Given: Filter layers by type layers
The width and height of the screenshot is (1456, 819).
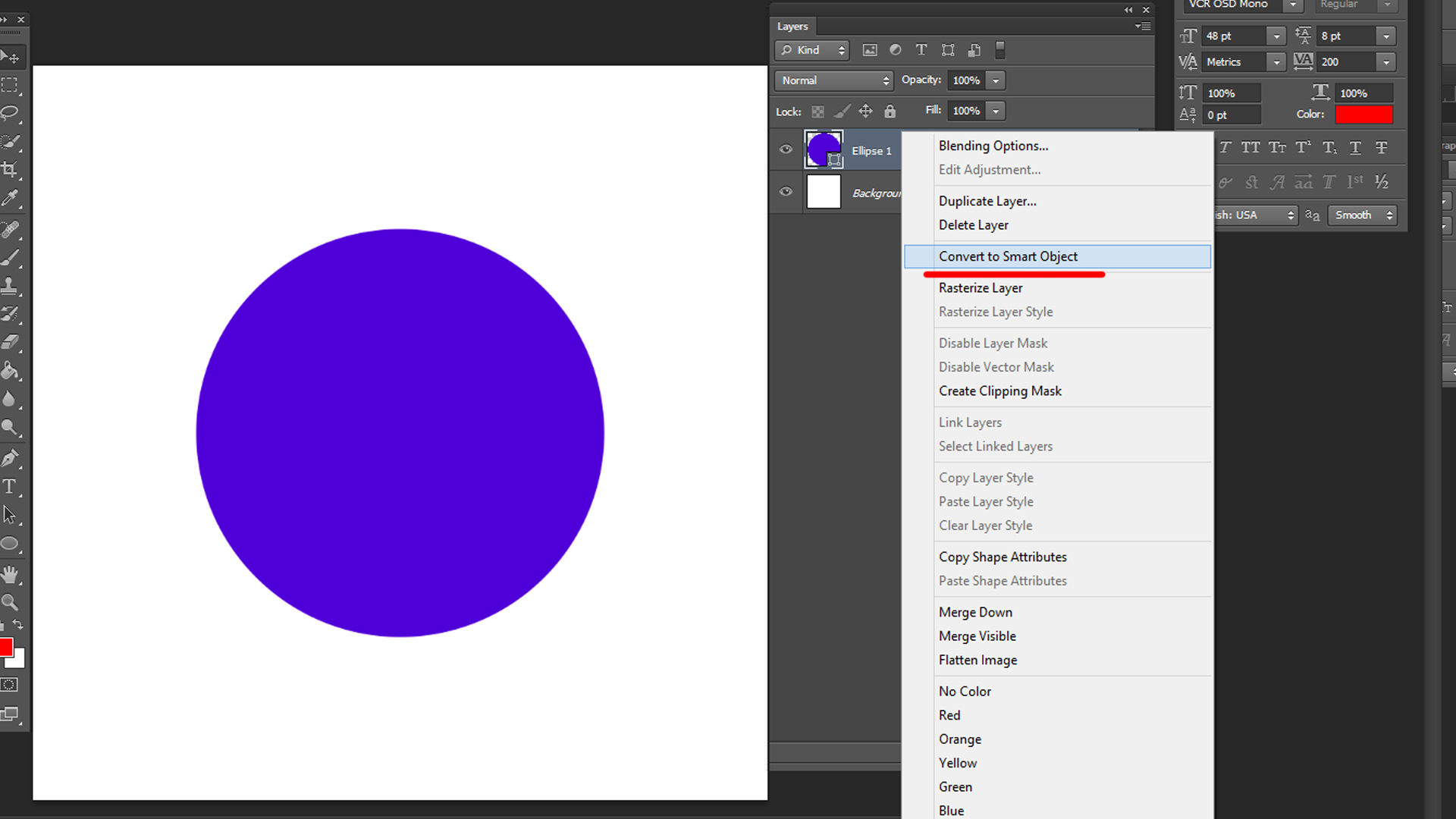Looking at the screenshot, I should 921,50.
